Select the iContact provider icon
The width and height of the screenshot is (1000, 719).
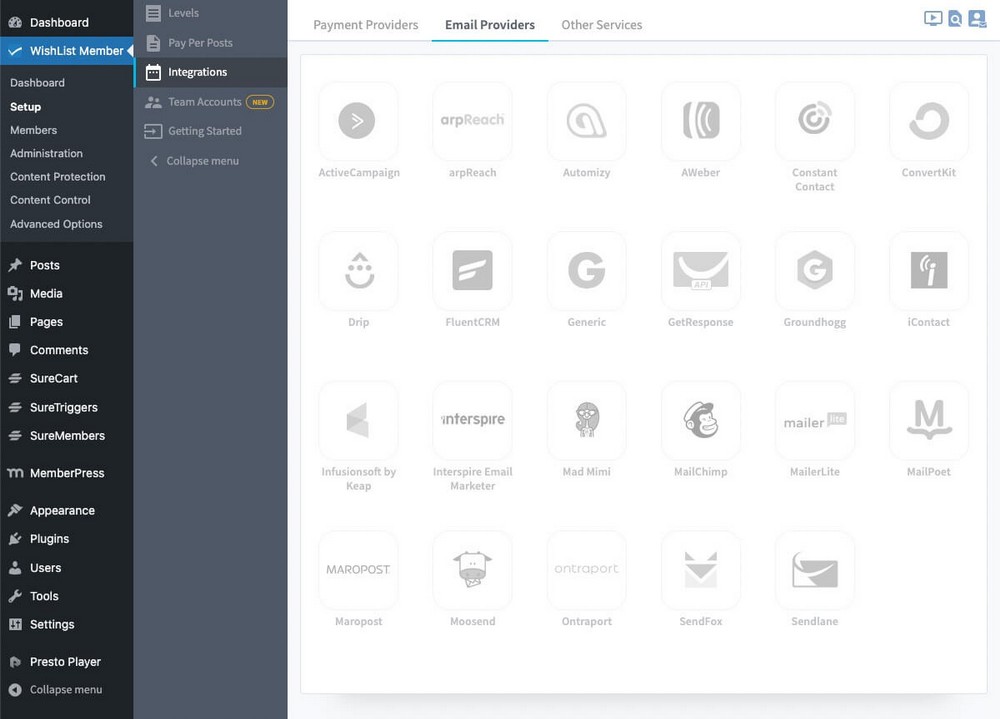click(x=929, y=271)
